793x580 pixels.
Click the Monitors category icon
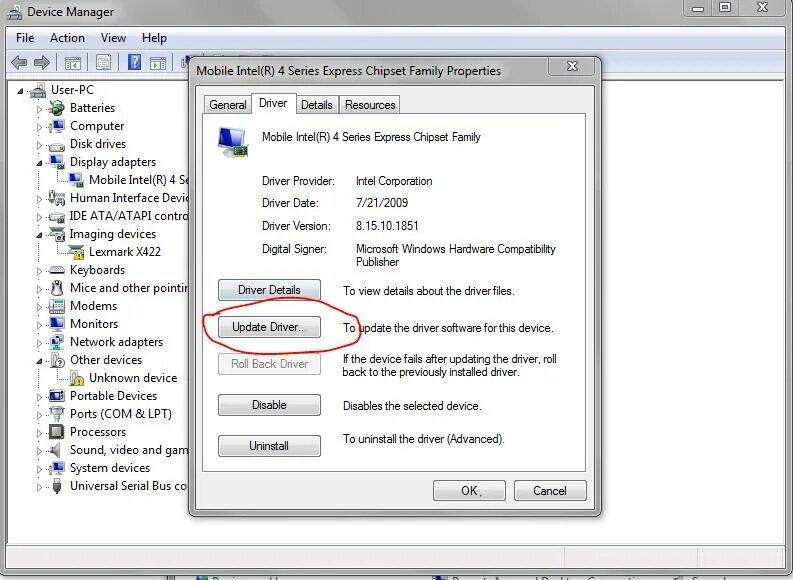coord(57,324)
